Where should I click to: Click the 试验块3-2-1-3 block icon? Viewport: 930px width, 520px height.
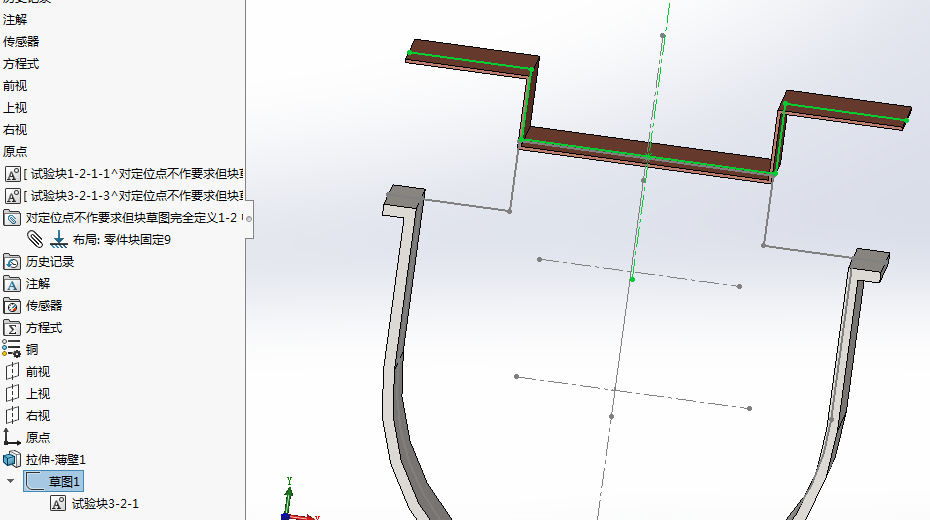click(13, 196)
